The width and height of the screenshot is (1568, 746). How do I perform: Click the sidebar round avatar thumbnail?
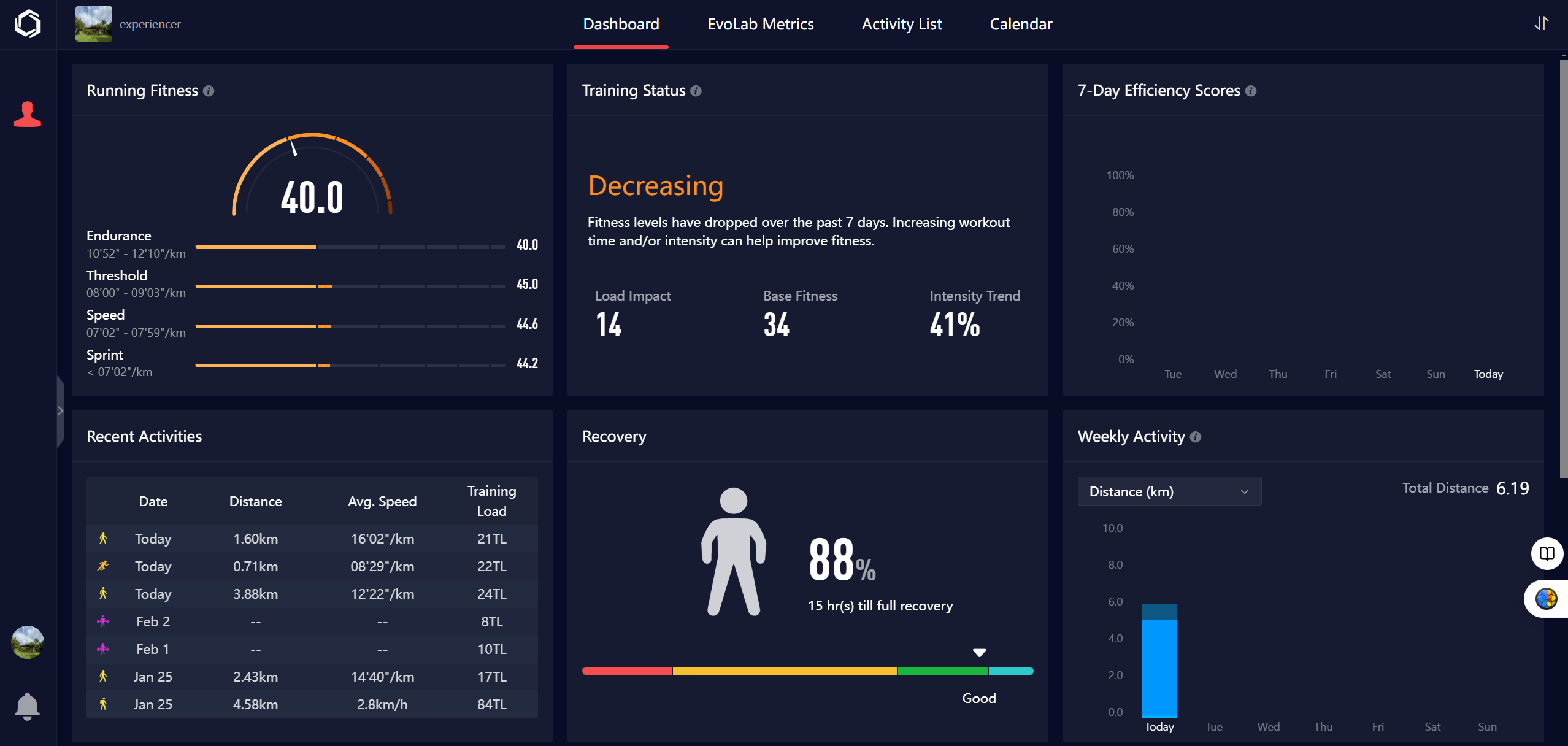click(x=28, y=642)
